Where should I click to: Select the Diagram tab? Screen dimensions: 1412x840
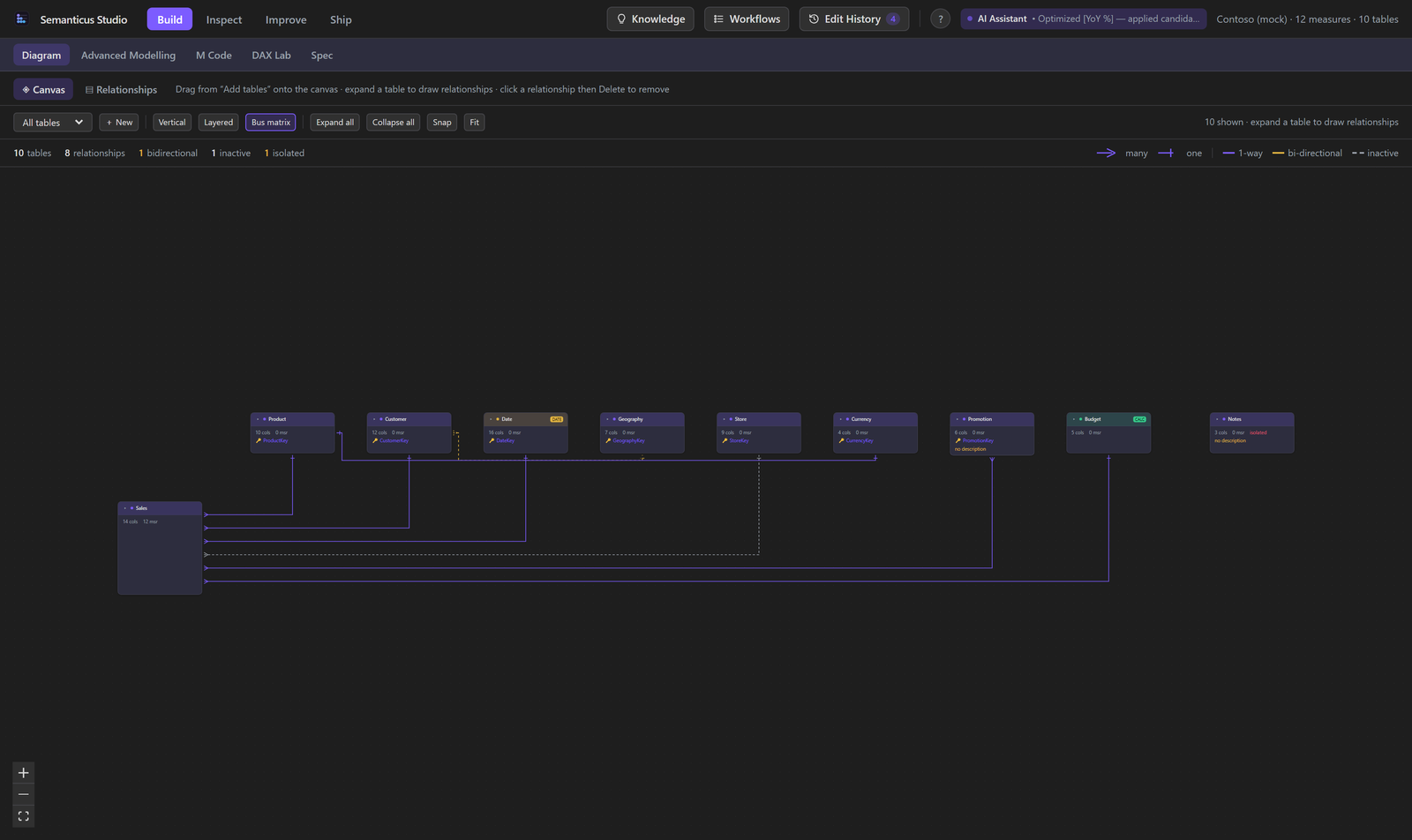pyautogui.click(x=41, y=55)
